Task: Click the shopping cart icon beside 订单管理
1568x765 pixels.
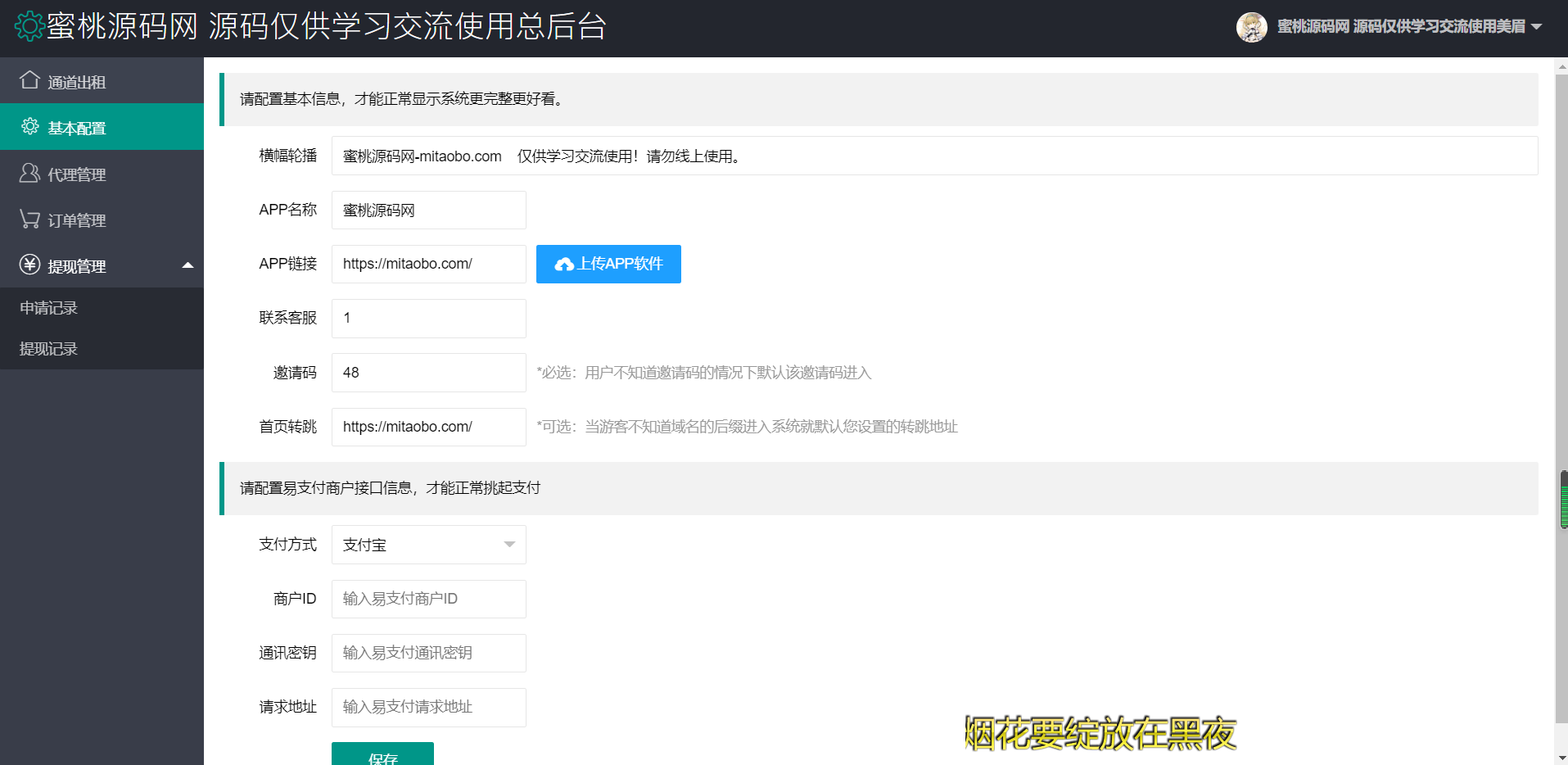Action: pyautogui.click(x=29, y=220)
